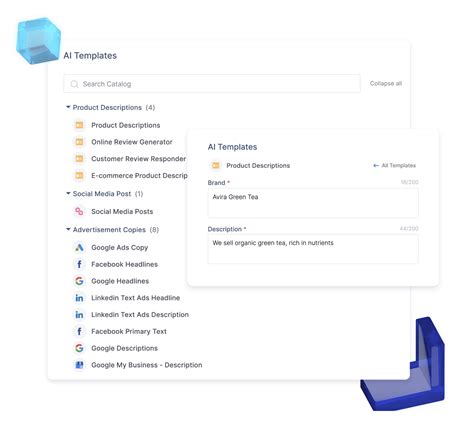Click the Social Media Posts link icon

(79, 211)
